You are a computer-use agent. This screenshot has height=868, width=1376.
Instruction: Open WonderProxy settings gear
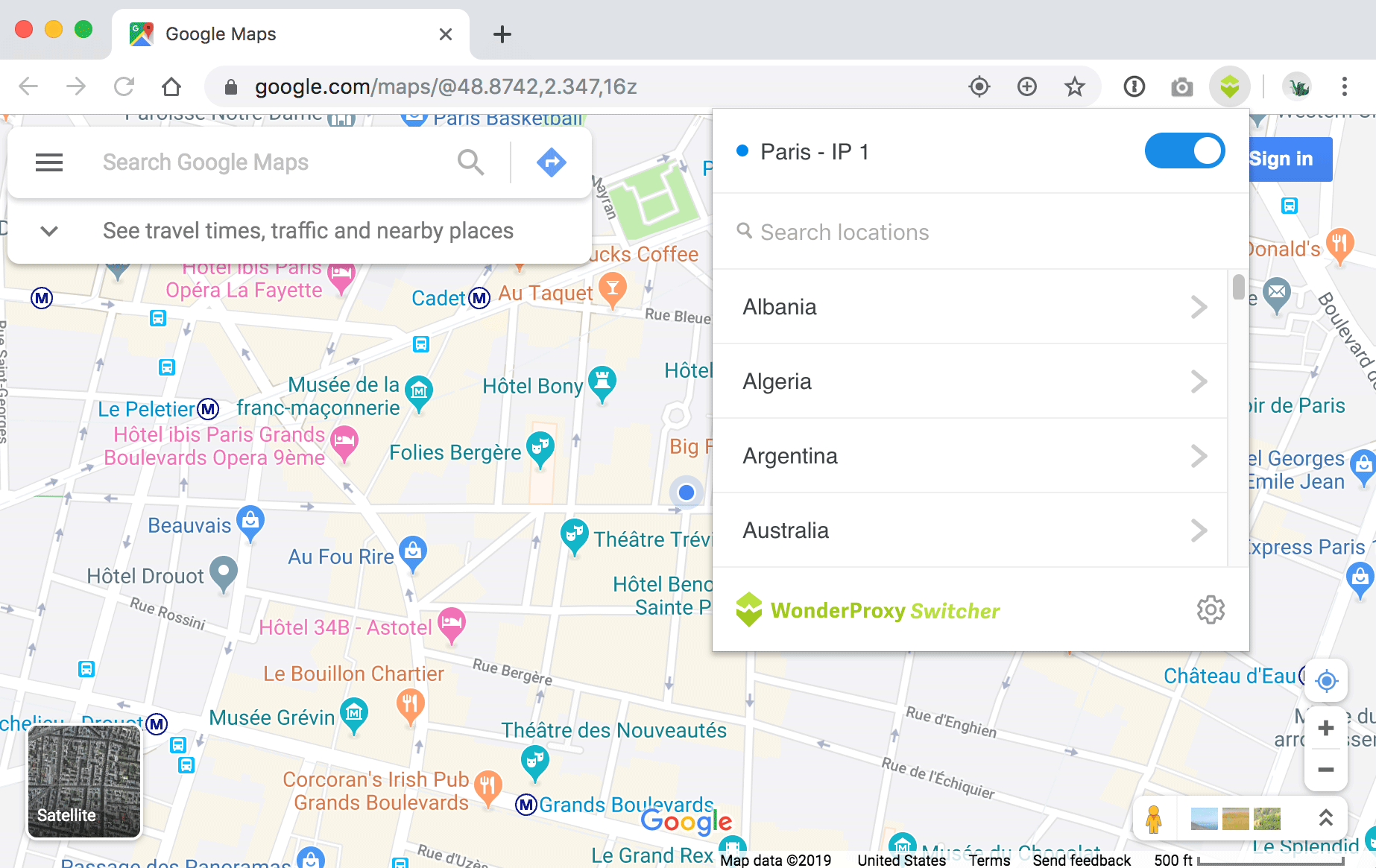pyautogui.click(x=1211, y=610)
